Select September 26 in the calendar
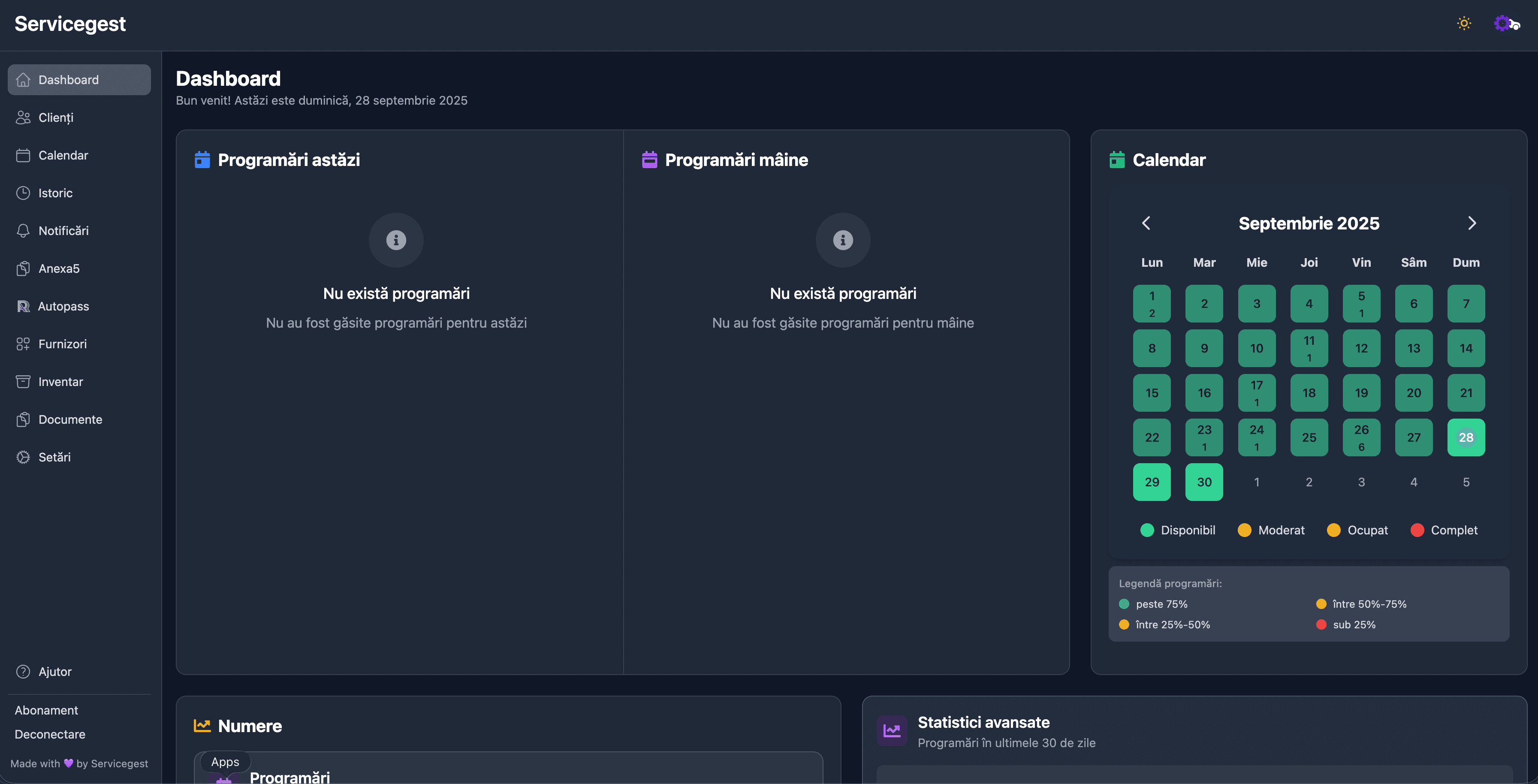 (1361, 438)
